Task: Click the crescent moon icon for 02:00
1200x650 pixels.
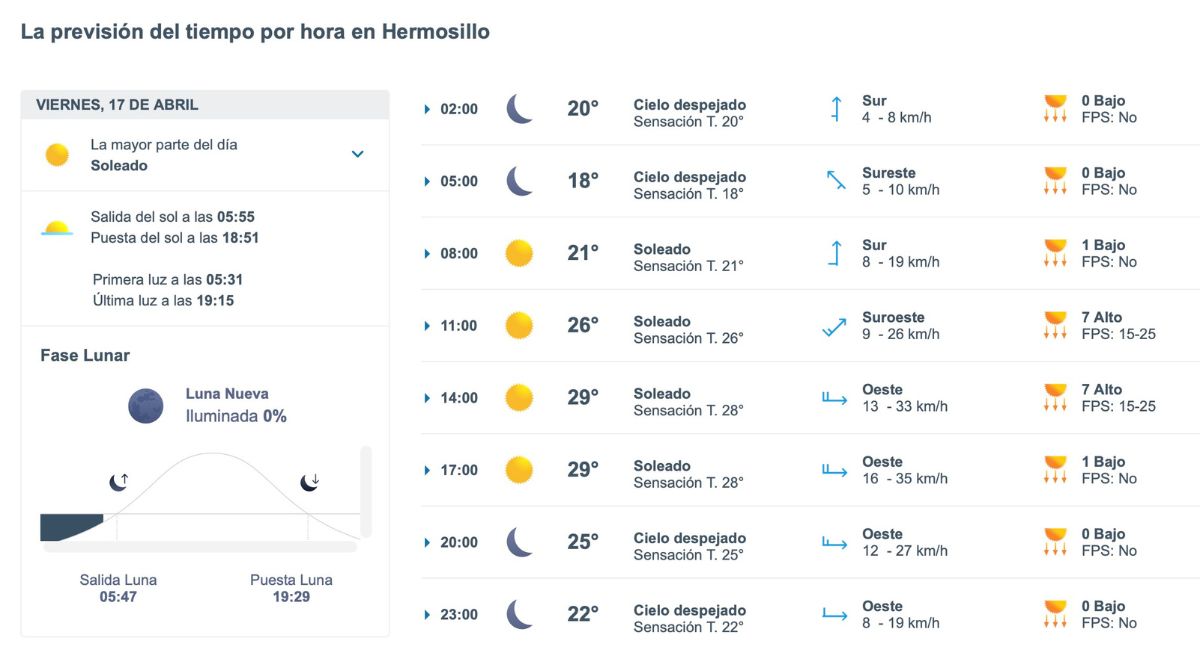Action: 519,108
